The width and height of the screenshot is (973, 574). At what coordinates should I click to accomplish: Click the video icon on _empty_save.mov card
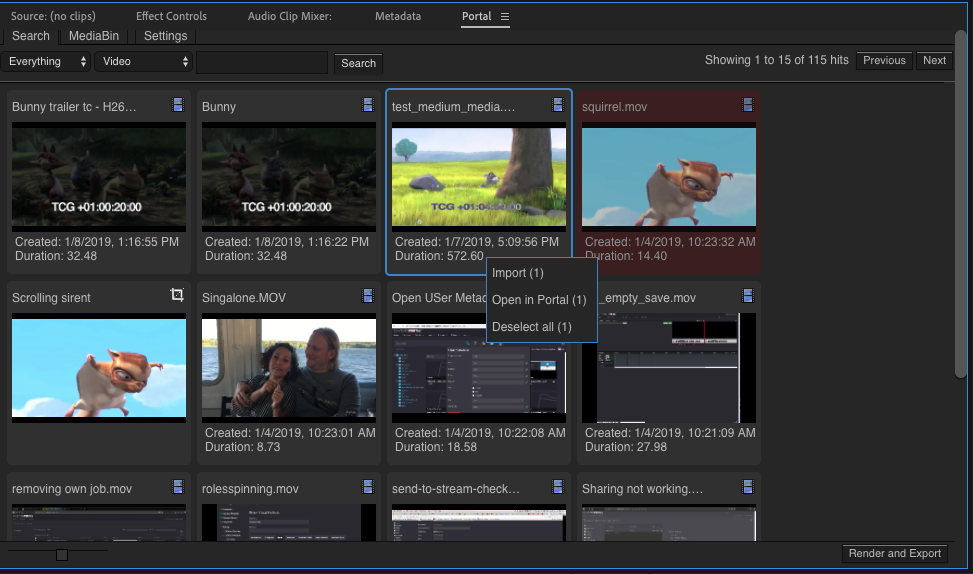[748, 296]
